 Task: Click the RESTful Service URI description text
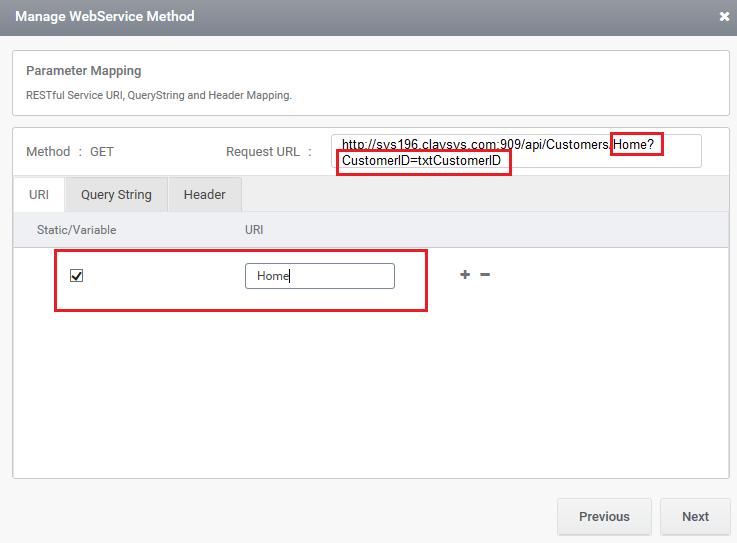coord(159,95)
